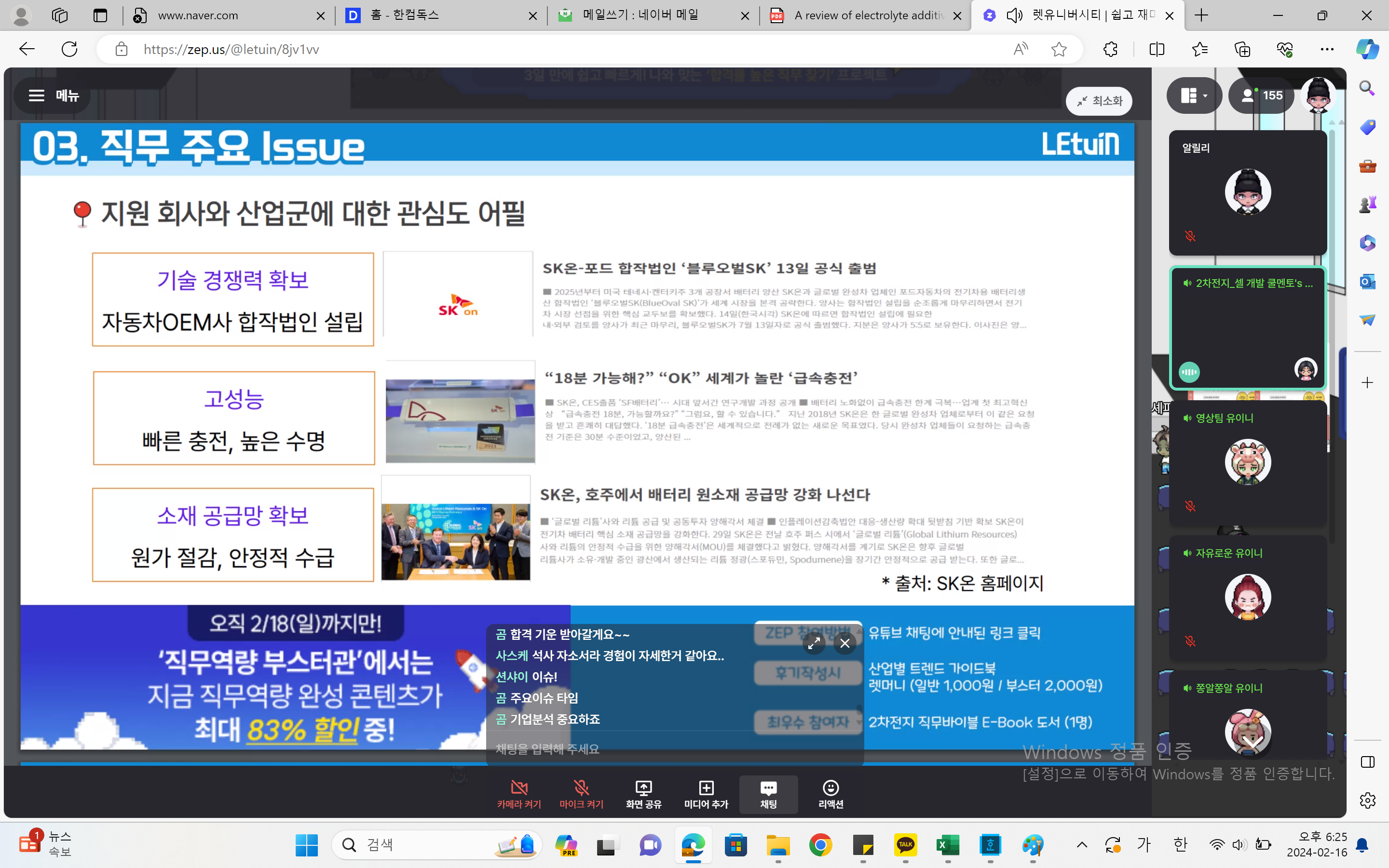Open Copilot in the Edge sidebar
The image size is (1389, 868).
tap(1367, 49)
